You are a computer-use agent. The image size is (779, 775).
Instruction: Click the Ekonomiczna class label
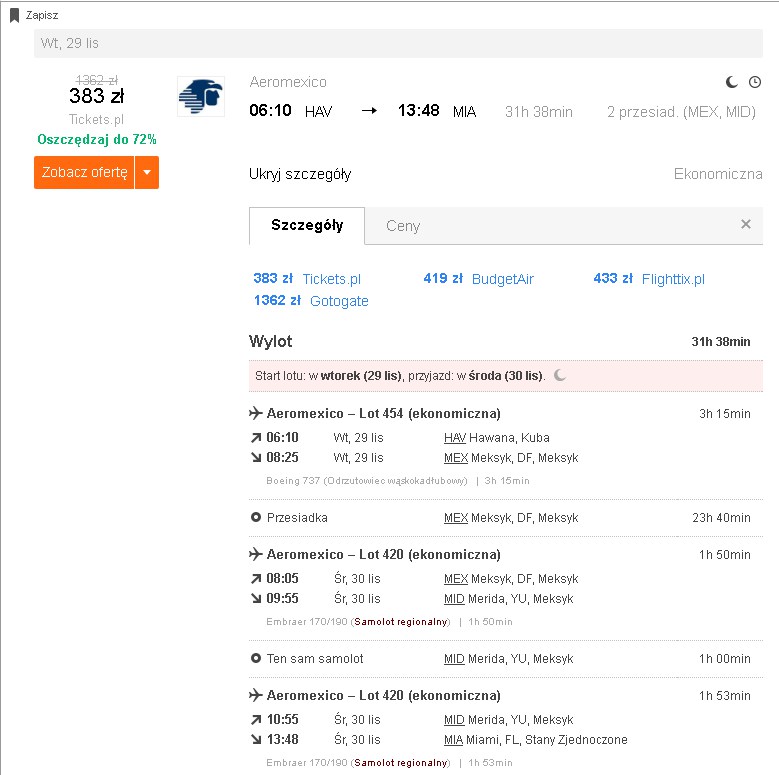[x=718, y=174]
